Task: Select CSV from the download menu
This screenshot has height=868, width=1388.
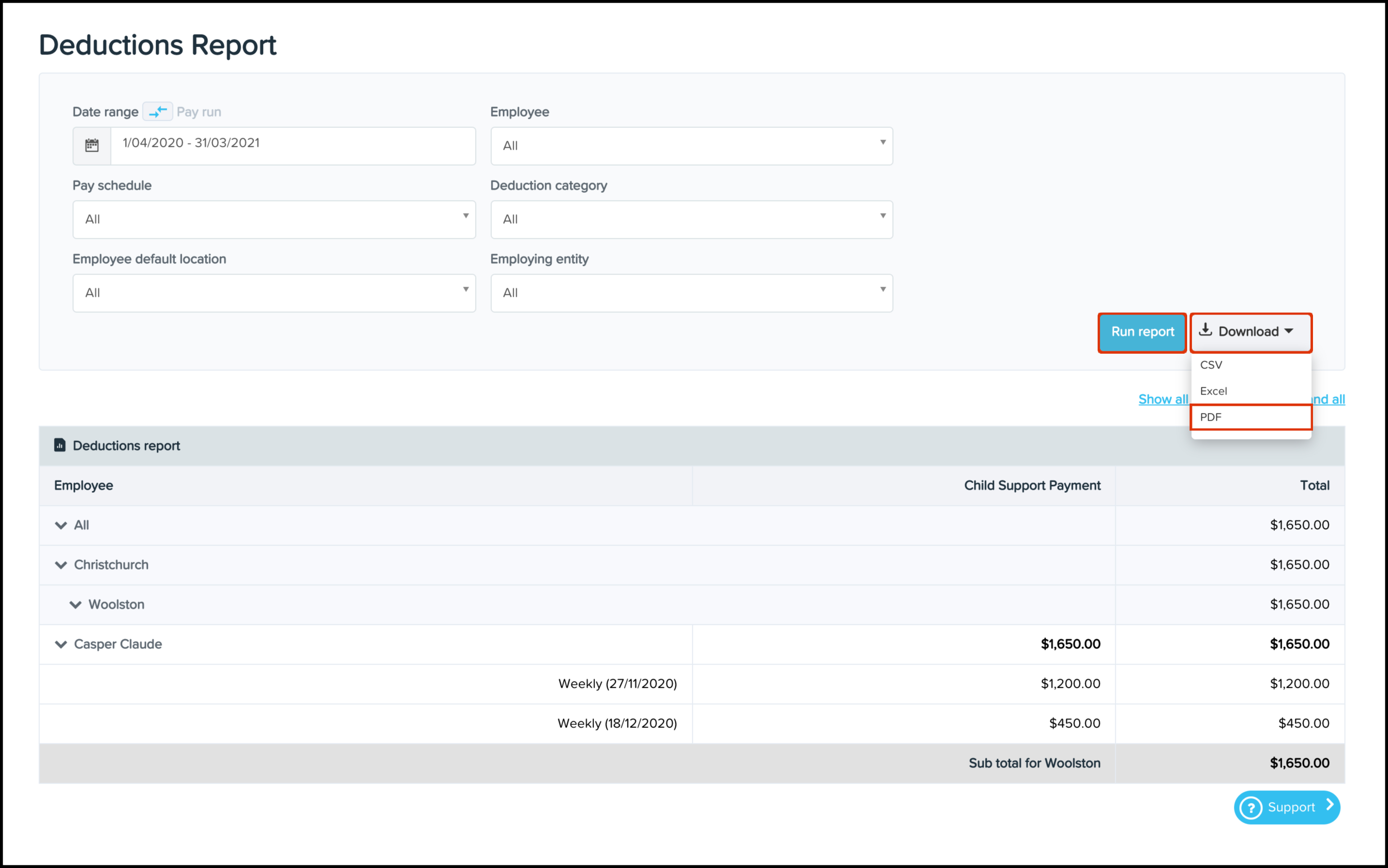Action: coord(1211,365)
